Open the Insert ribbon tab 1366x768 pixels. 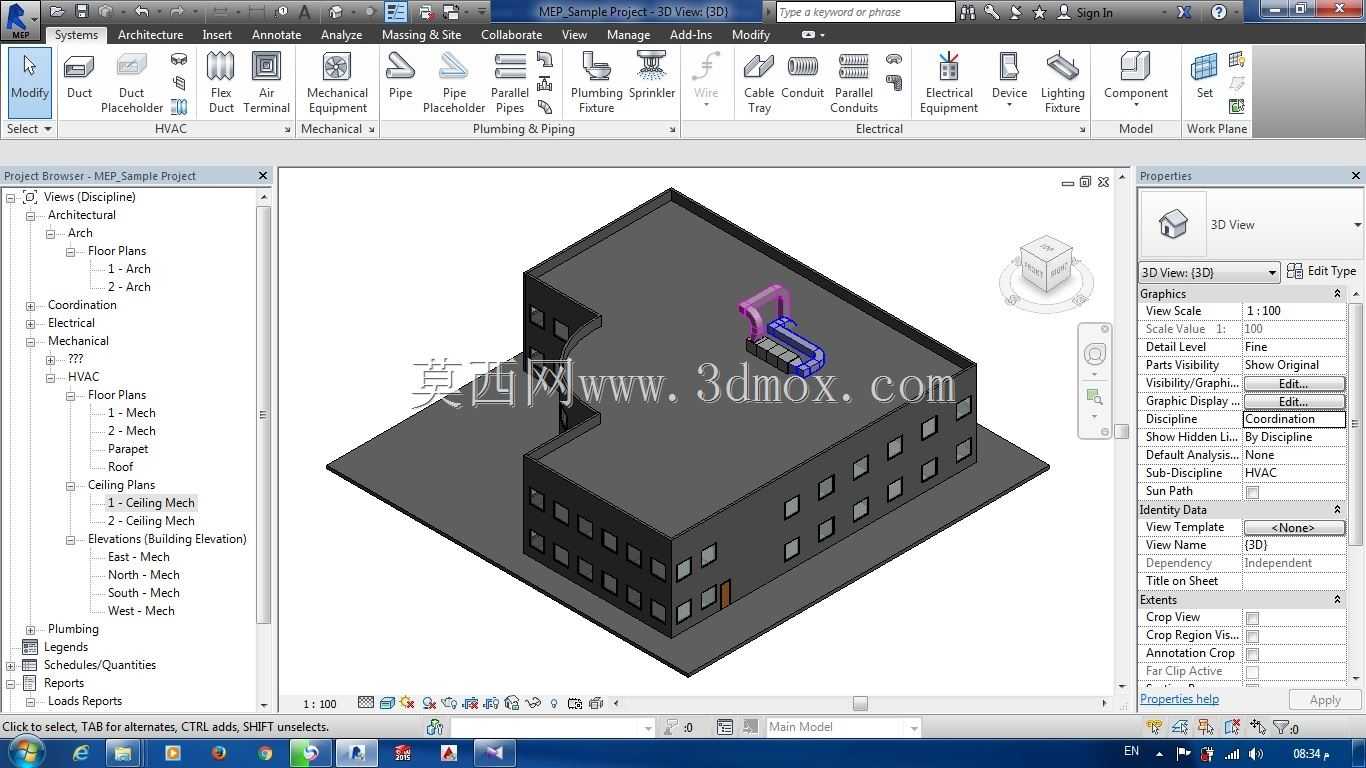point(217,34)
